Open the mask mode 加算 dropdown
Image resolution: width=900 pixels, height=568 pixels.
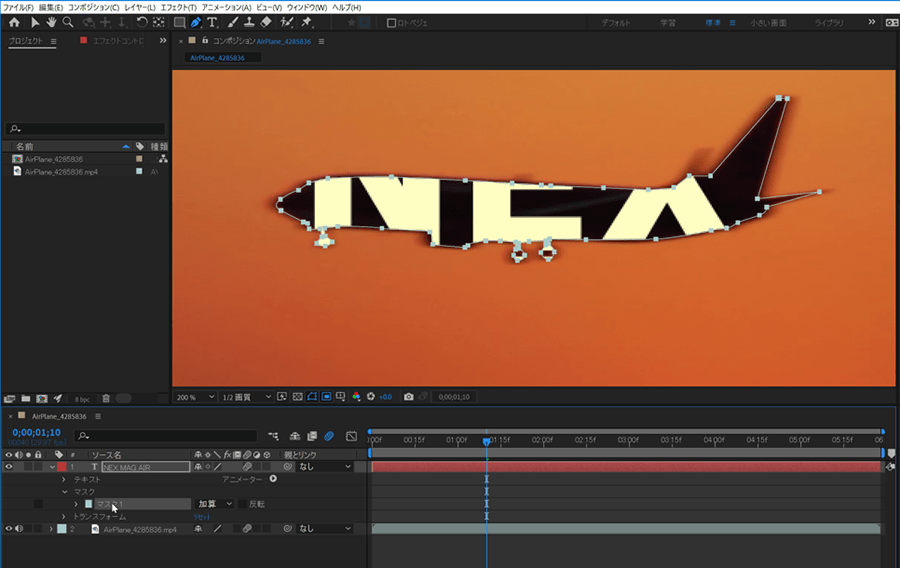click(x=214, y=504)
